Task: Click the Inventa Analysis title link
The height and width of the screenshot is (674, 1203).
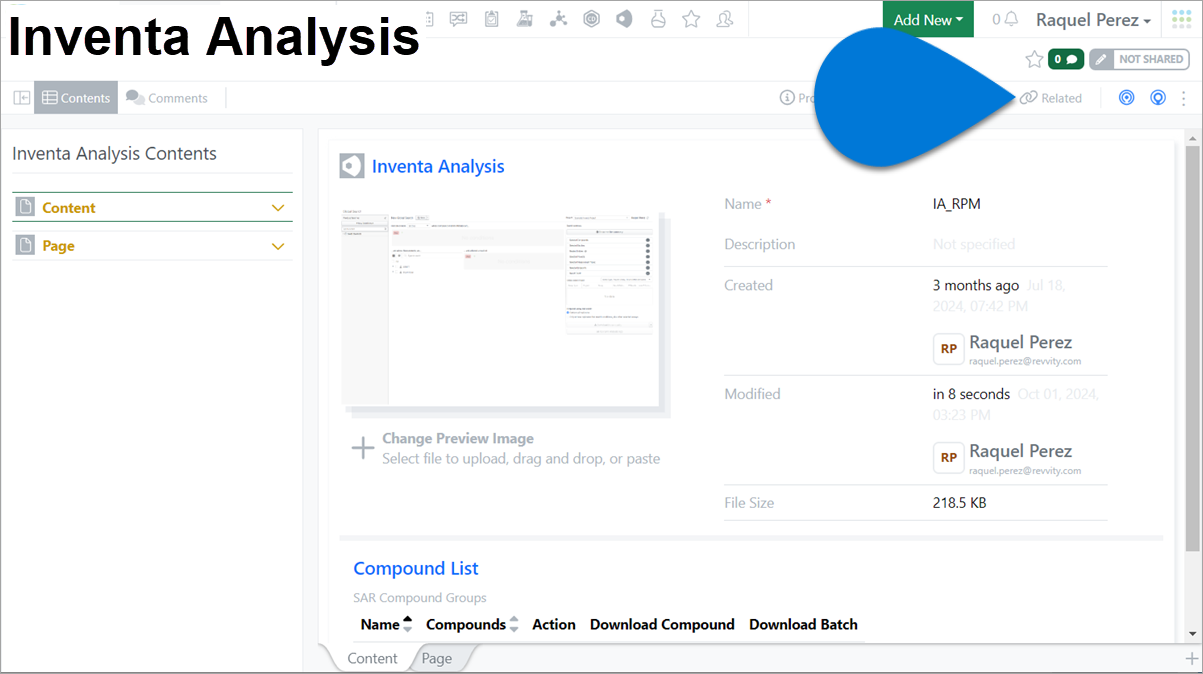Action: pos(438,166)
